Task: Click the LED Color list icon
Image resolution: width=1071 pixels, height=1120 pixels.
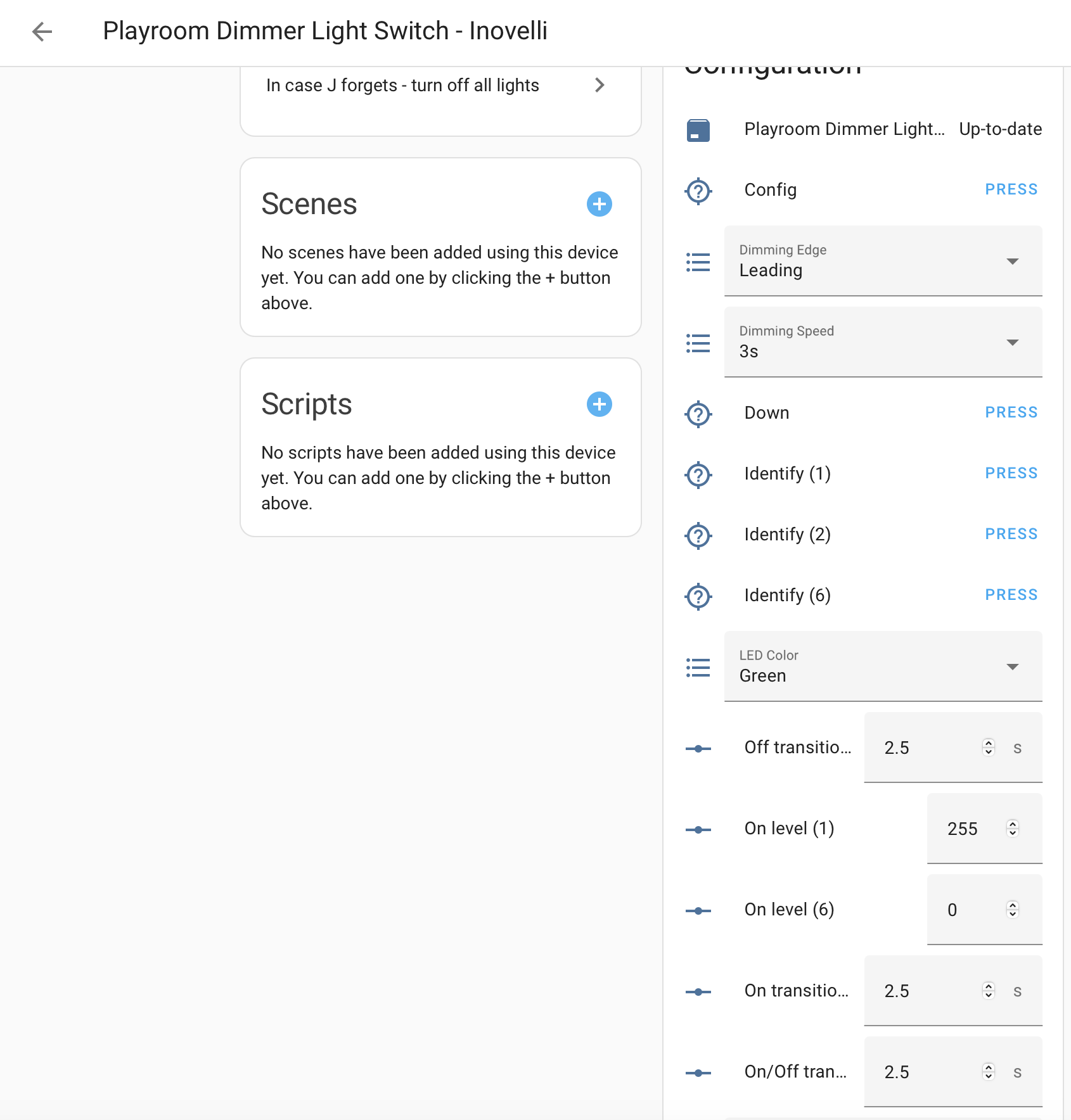Action: 698,667
